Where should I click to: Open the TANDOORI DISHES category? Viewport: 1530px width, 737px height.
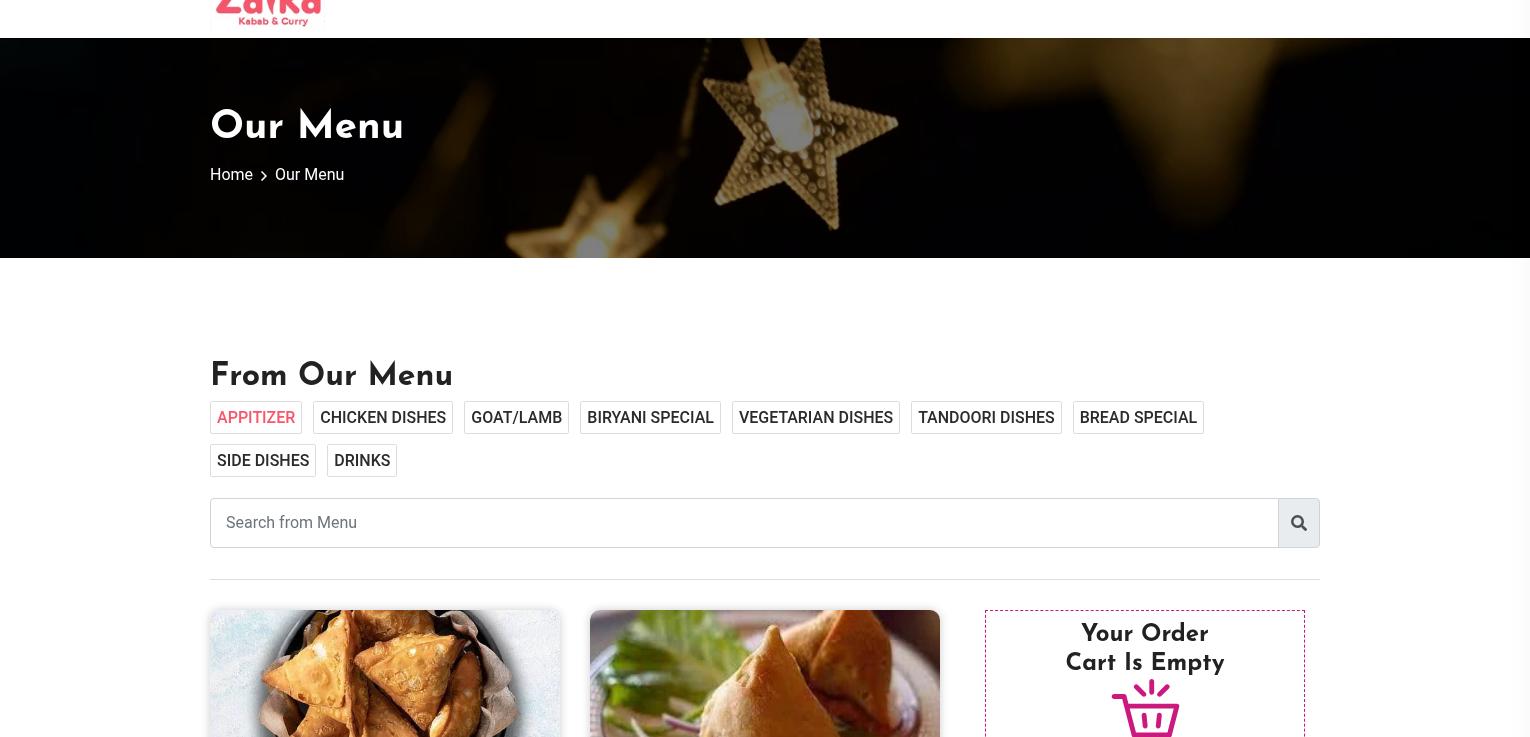click(x=986, y=418)
